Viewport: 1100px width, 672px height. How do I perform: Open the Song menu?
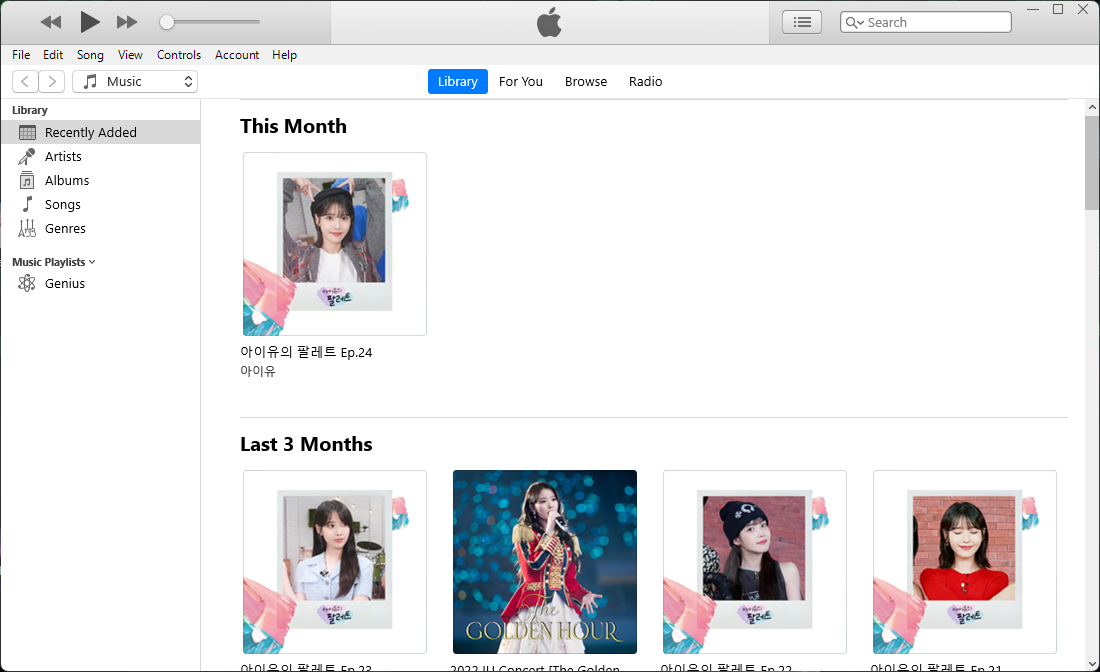90,55
